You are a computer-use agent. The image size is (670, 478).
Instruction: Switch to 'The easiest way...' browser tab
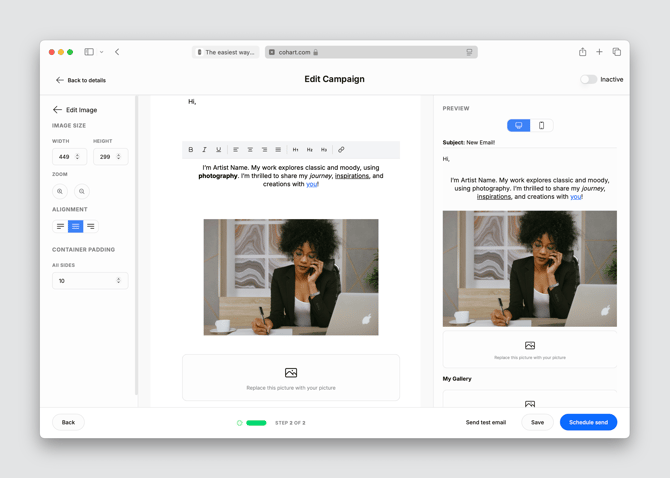pos(226,52)
